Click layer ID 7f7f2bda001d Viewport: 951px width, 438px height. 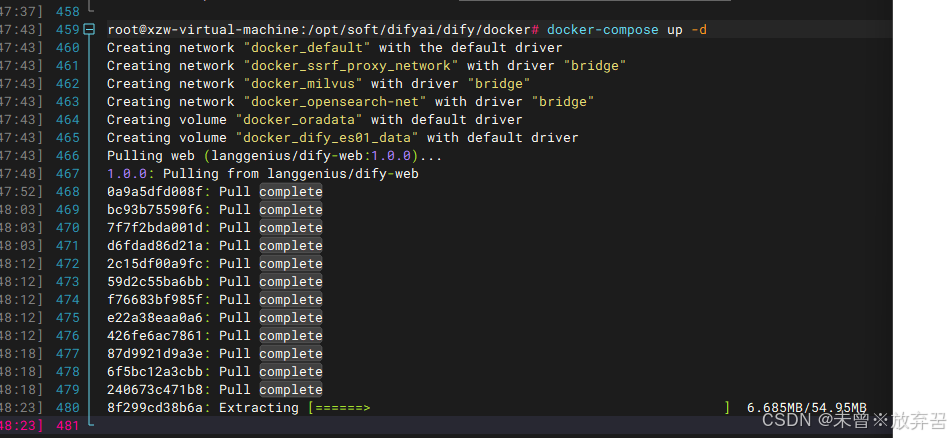click(x=155, y=227)
